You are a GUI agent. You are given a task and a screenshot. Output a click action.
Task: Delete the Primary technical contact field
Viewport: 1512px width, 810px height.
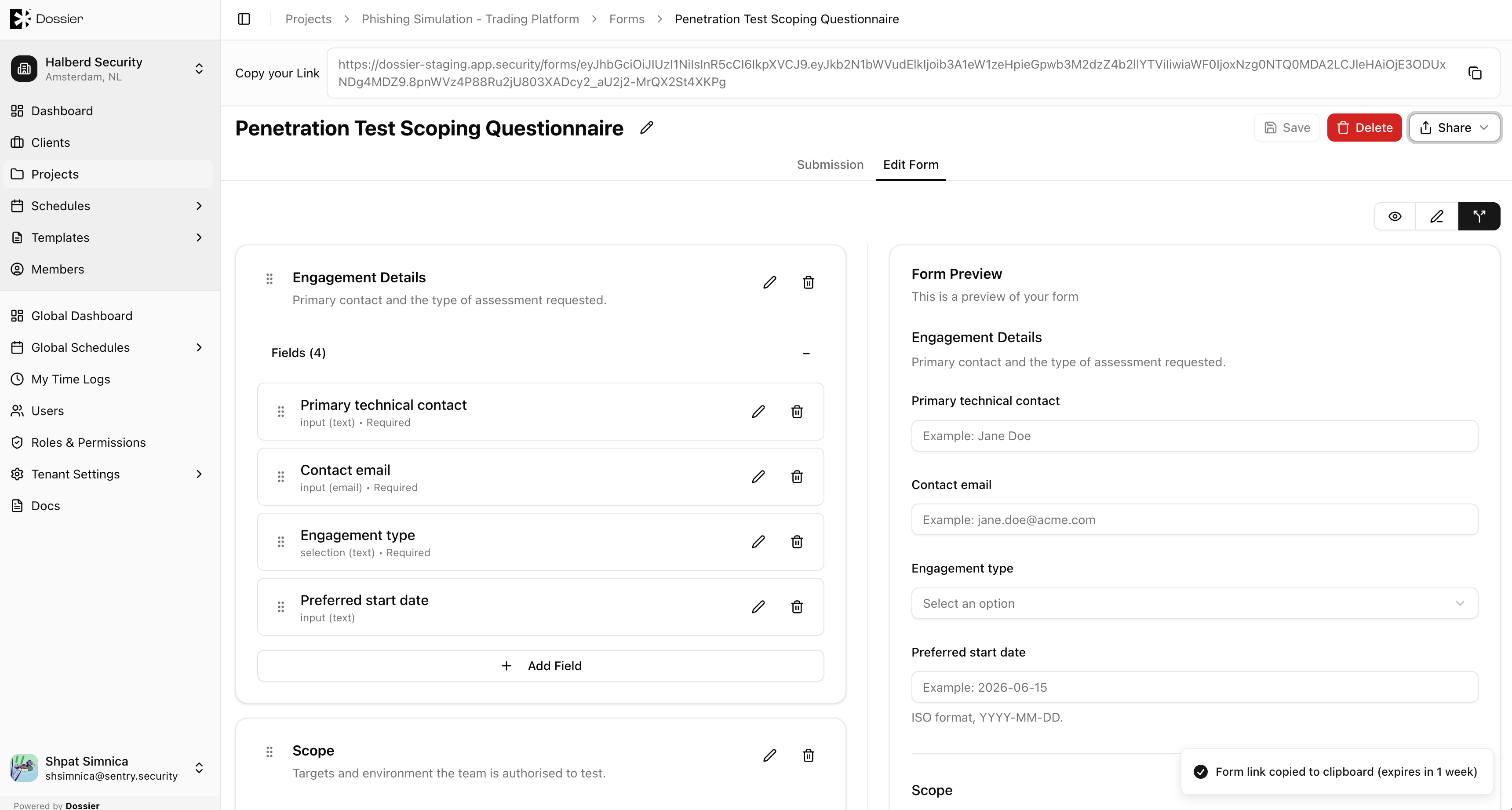(x=797, y=412)
